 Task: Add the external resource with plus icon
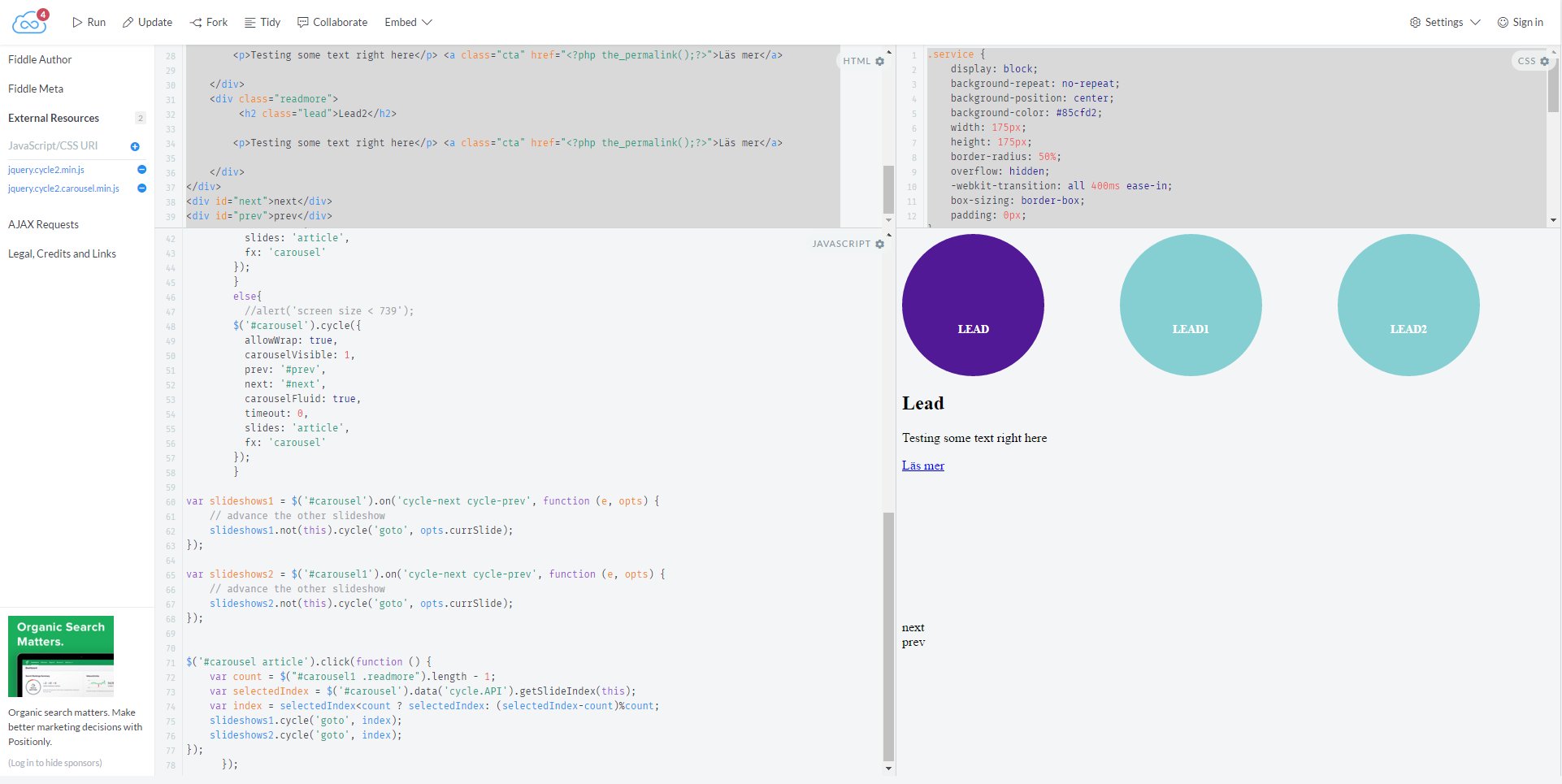coord(135,146)
